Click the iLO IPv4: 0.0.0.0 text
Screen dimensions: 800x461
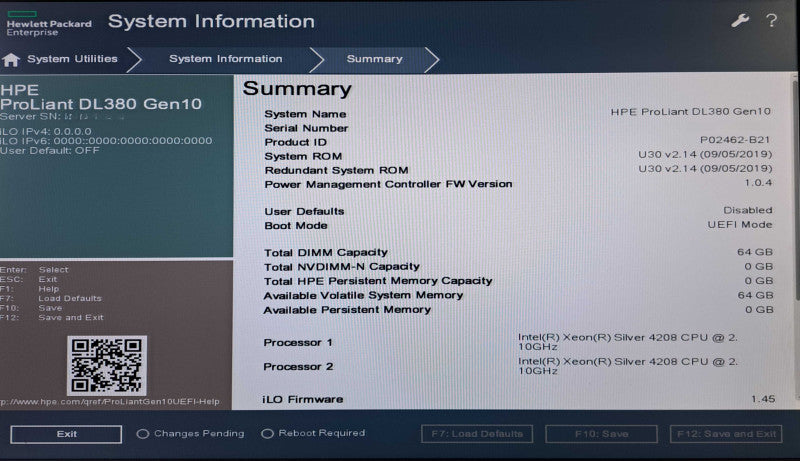tap(46, 131)
